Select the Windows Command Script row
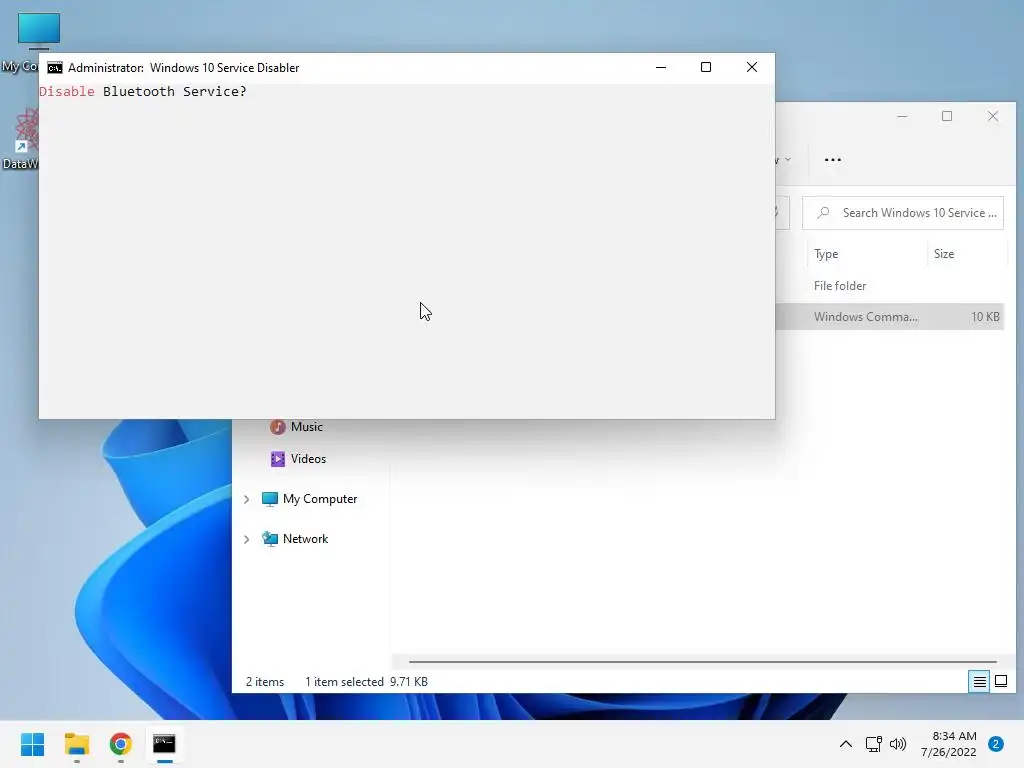The height and width of the screenshot is (768, 1024). pos(889,317)
